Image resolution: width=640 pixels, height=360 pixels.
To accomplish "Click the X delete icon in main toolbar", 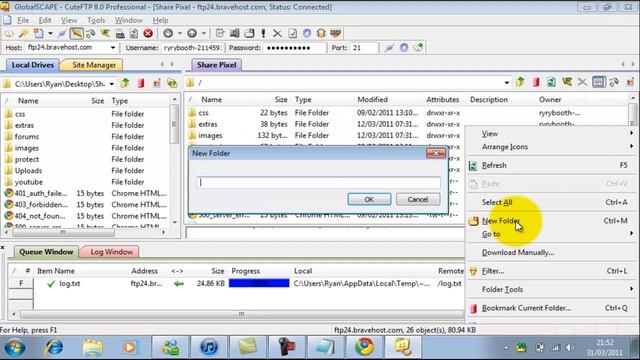I will coord(277,33).
